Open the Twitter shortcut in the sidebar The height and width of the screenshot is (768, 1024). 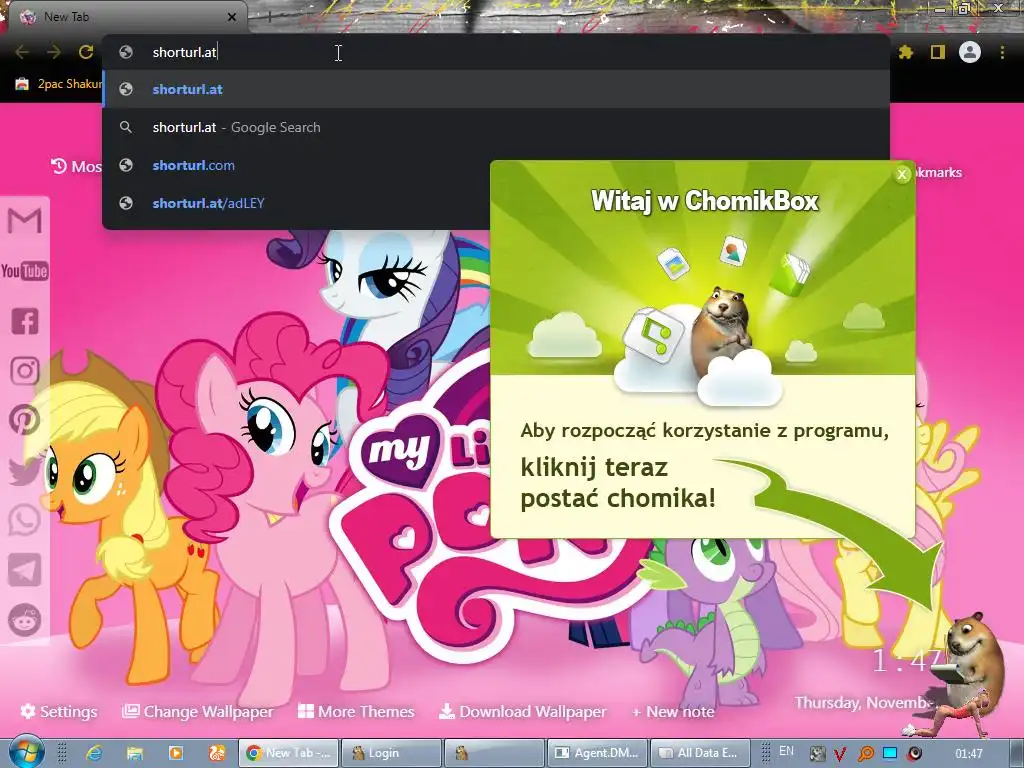(x=25, y=471)
